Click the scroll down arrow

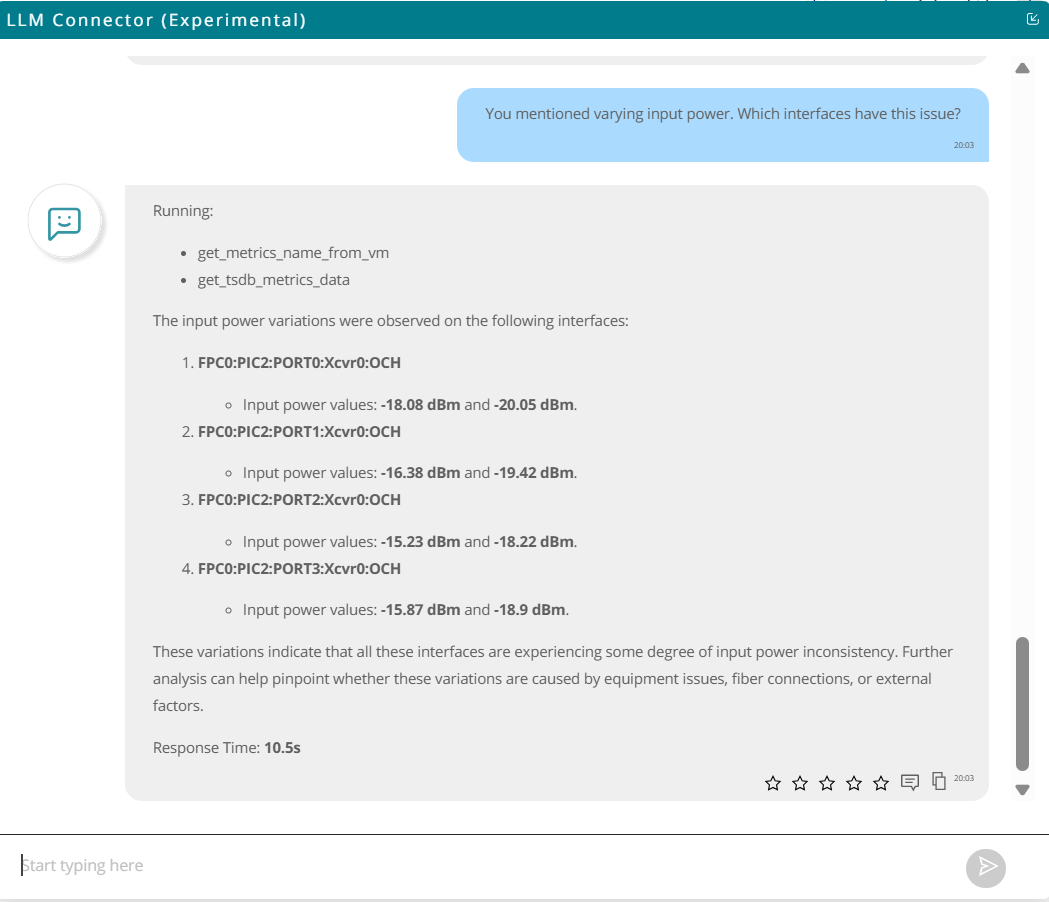pos(1022,789)
